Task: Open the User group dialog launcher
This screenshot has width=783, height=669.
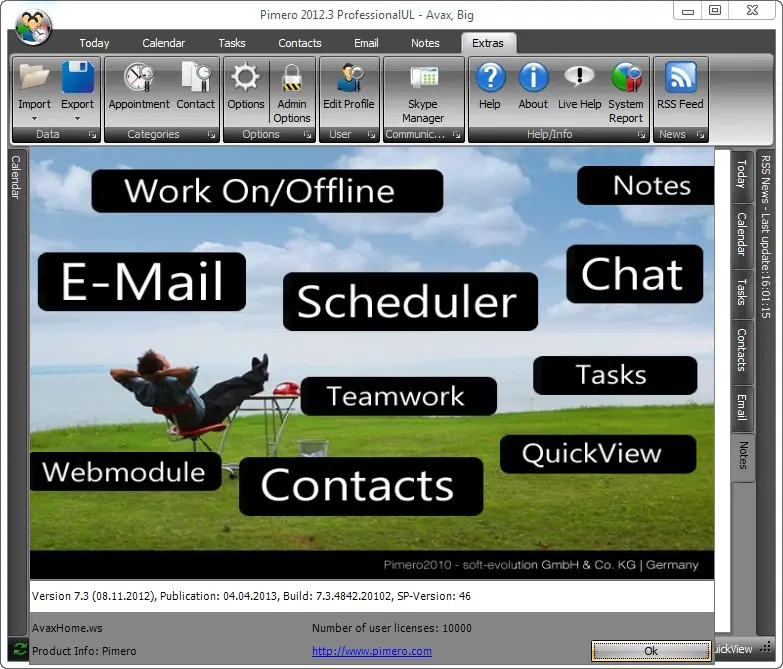Action: (371, 135)
